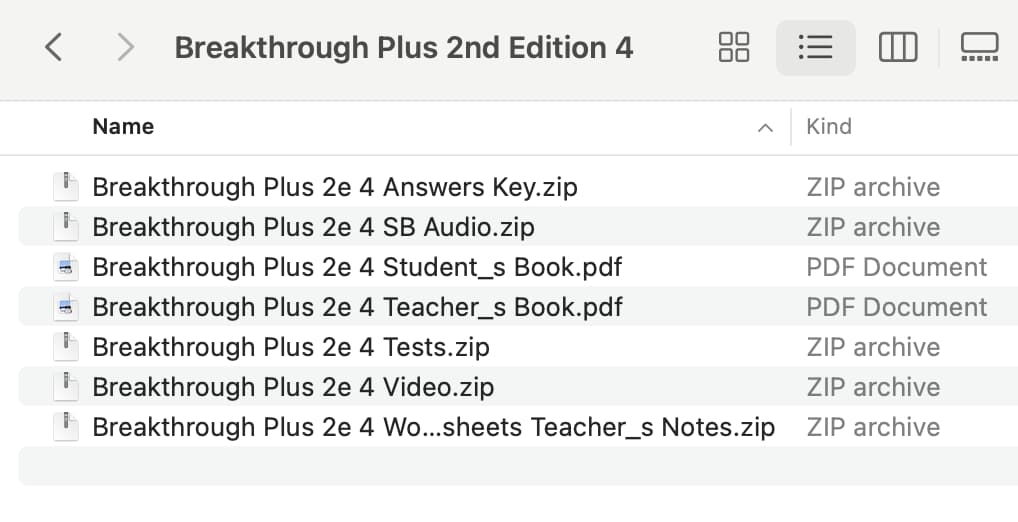Click the zip icon beside Video.zip
The image size is (1018, 522).
[66, 386]
